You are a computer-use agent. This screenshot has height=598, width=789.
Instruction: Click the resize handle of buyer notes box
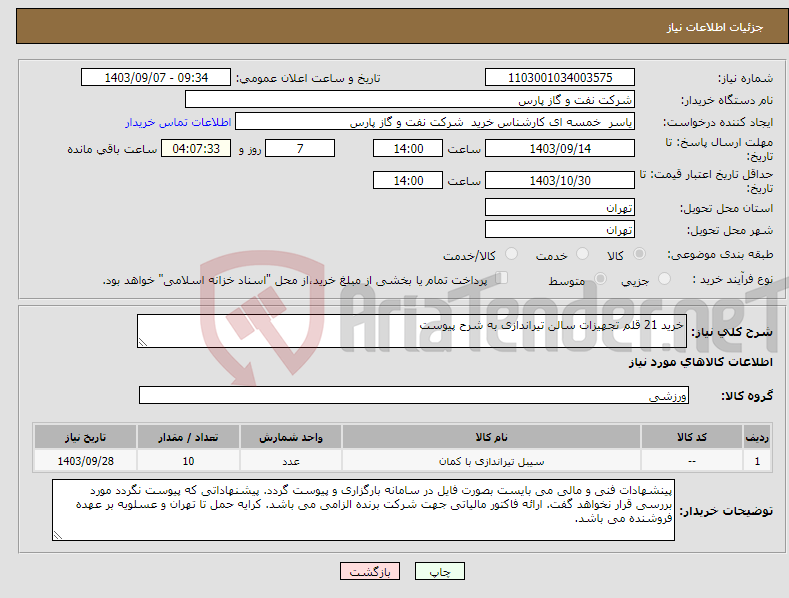point(58,536)
